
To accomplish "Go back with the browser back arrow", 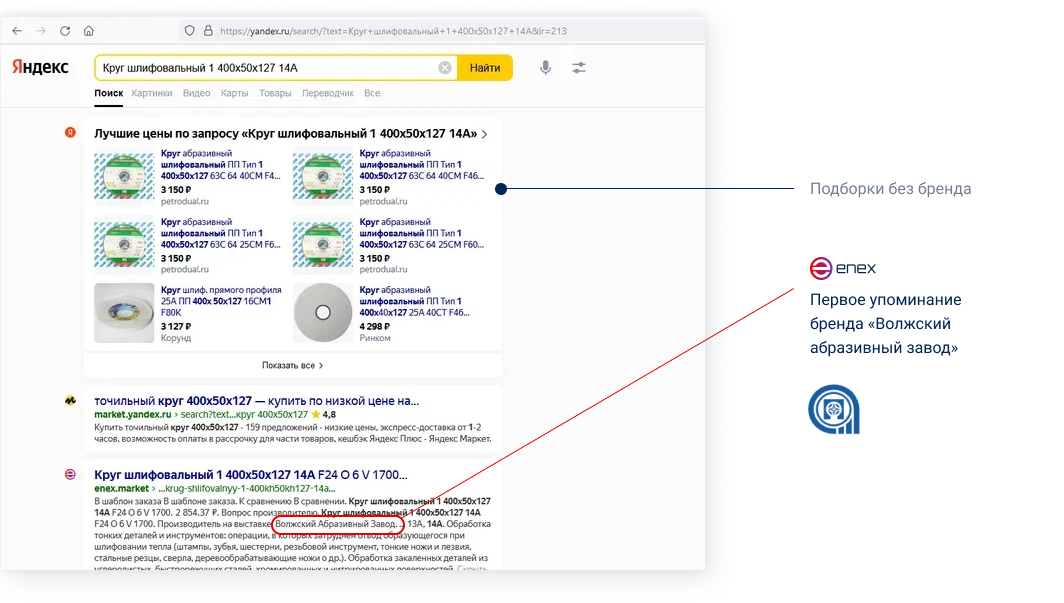I will point(17,31).
